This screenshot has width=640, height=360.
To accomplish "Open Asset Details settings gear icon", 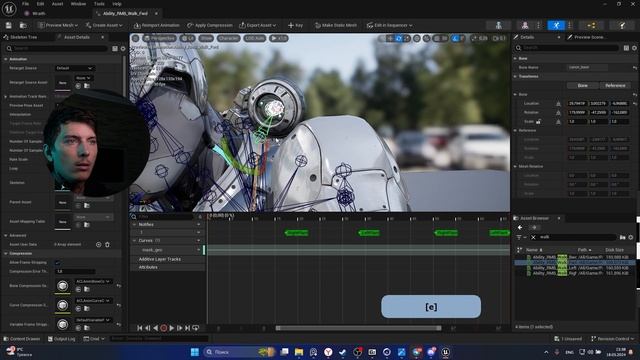I will (123, 49).
